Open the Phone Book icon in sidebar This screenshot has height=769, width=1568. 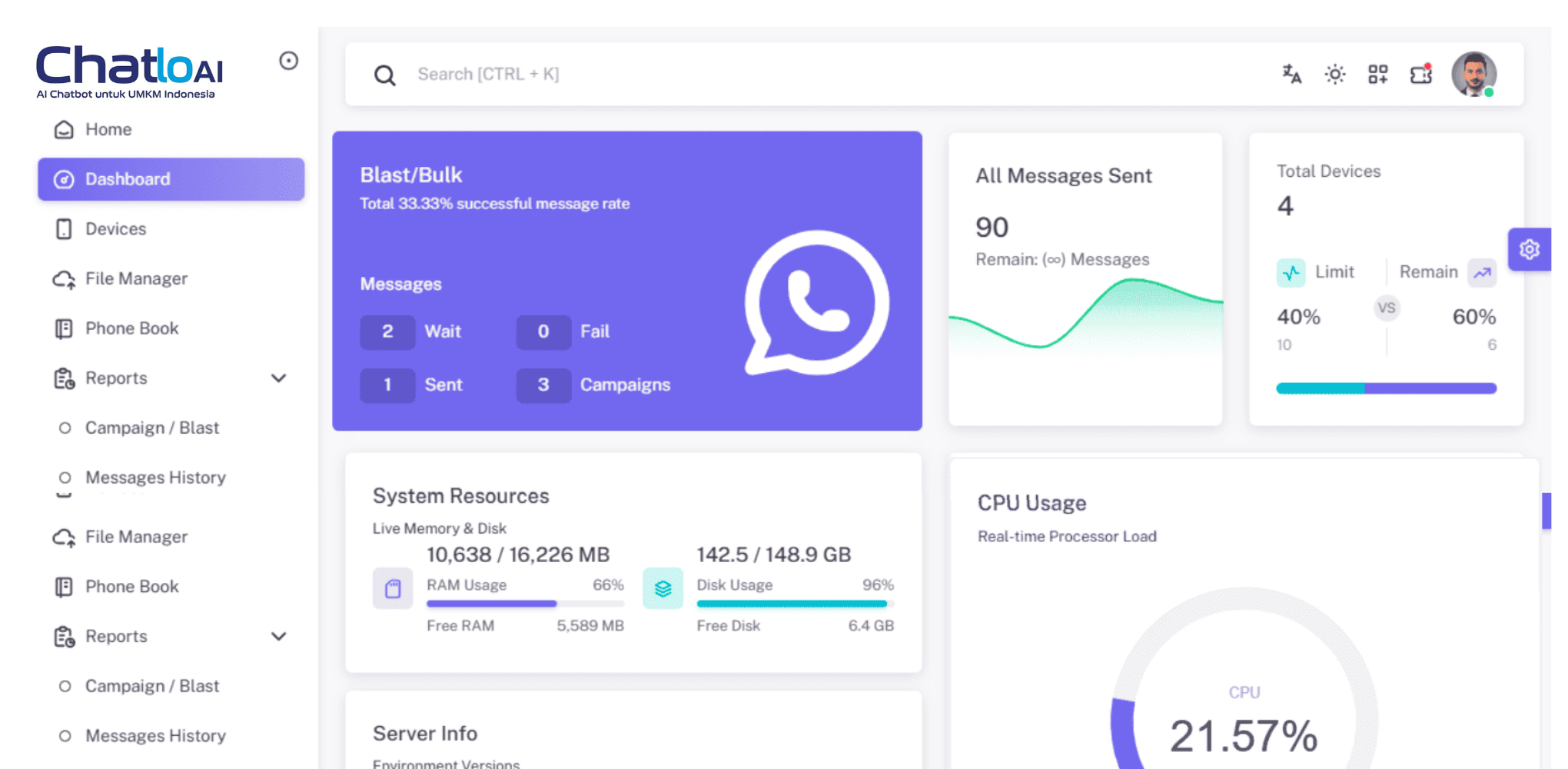click(x=64, y=328)
